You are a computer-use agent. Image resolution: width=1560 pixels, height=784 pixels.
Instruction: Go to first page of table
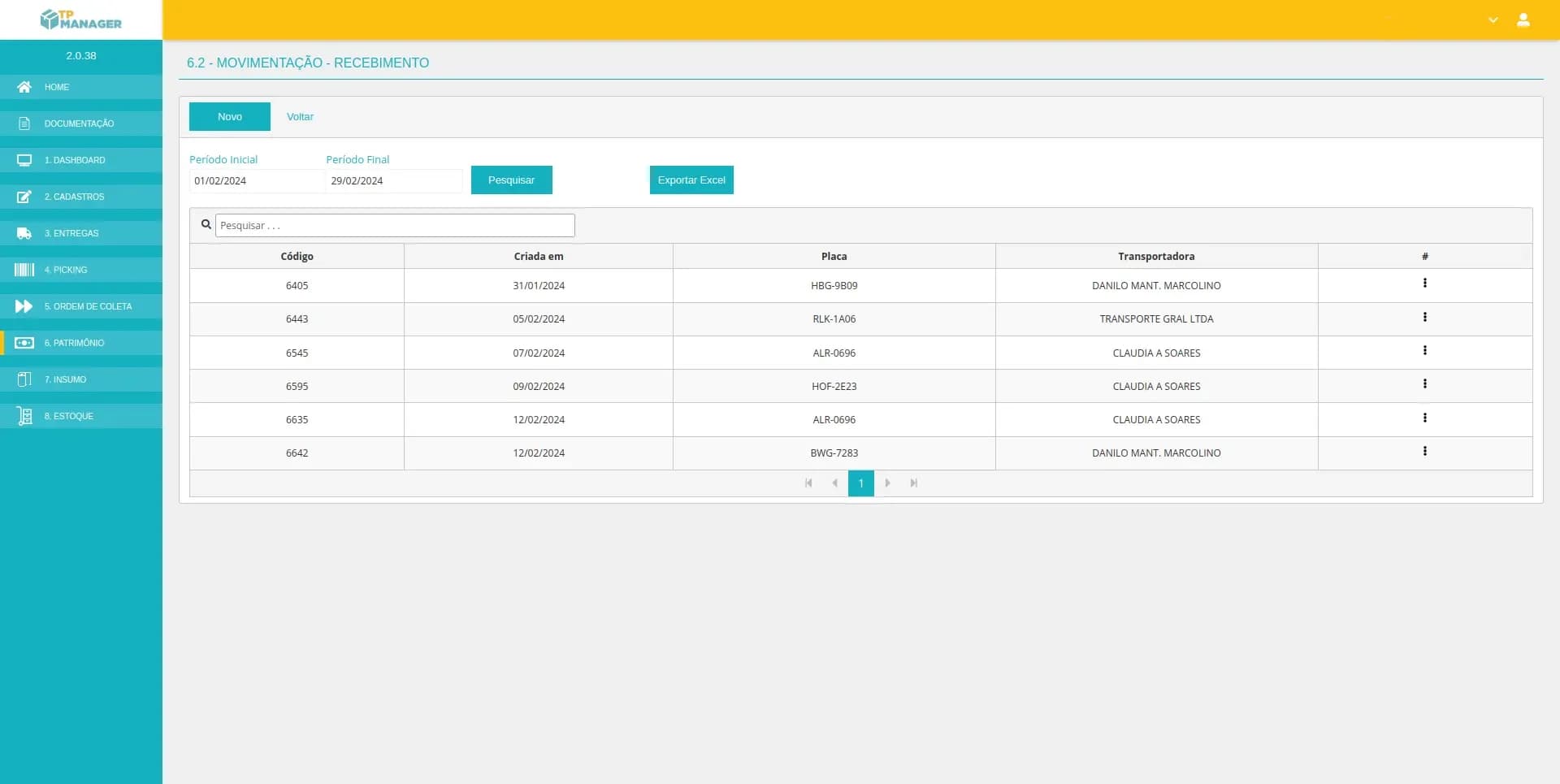808,483
